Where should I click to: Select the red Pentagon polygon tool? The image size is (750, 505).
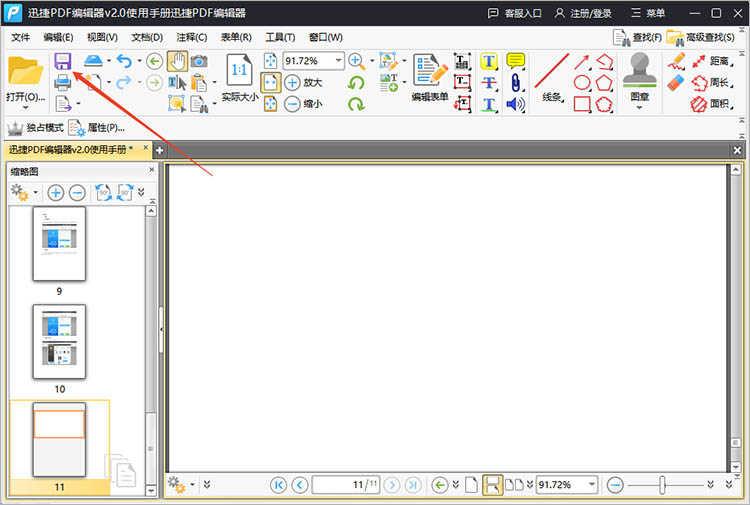click(x=604, y=83)
